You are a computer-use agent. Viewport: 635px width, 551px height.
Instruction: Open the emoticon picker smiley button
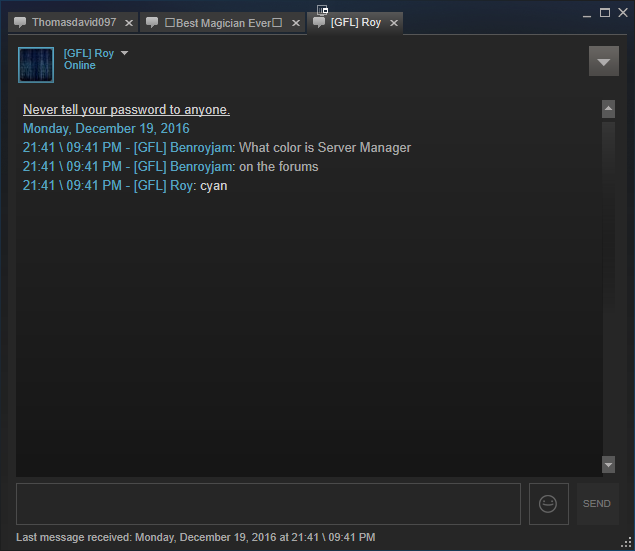click(x=548, y=504)
